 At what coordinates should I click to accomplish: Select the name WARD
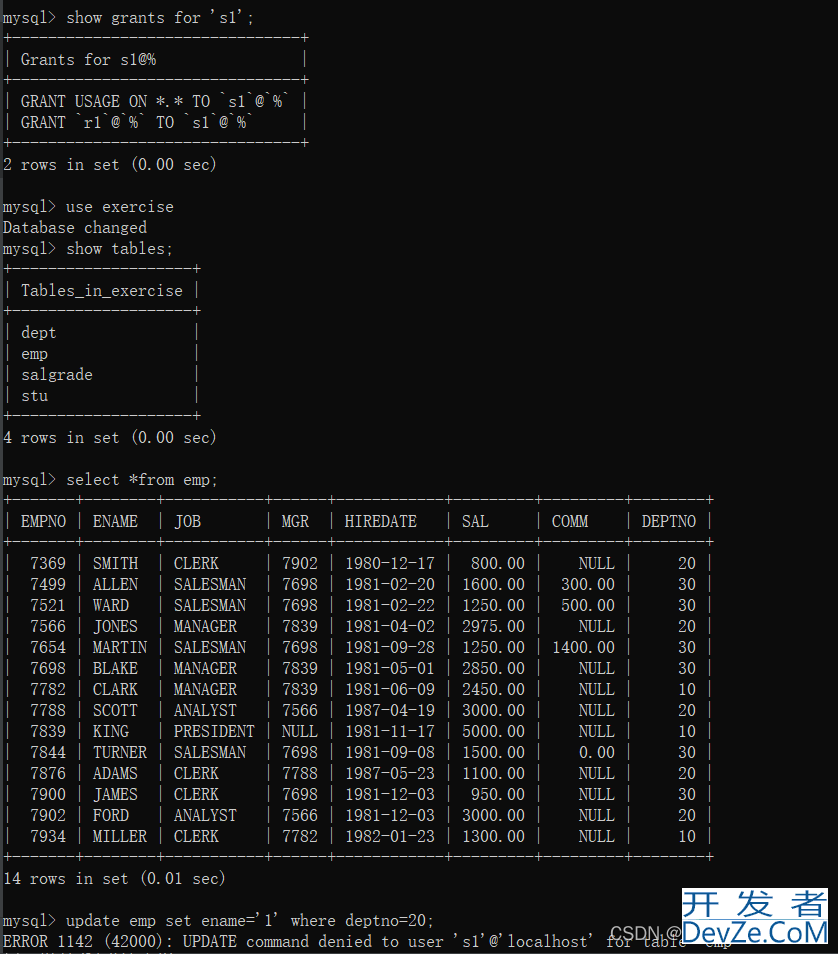coord(111,605)
